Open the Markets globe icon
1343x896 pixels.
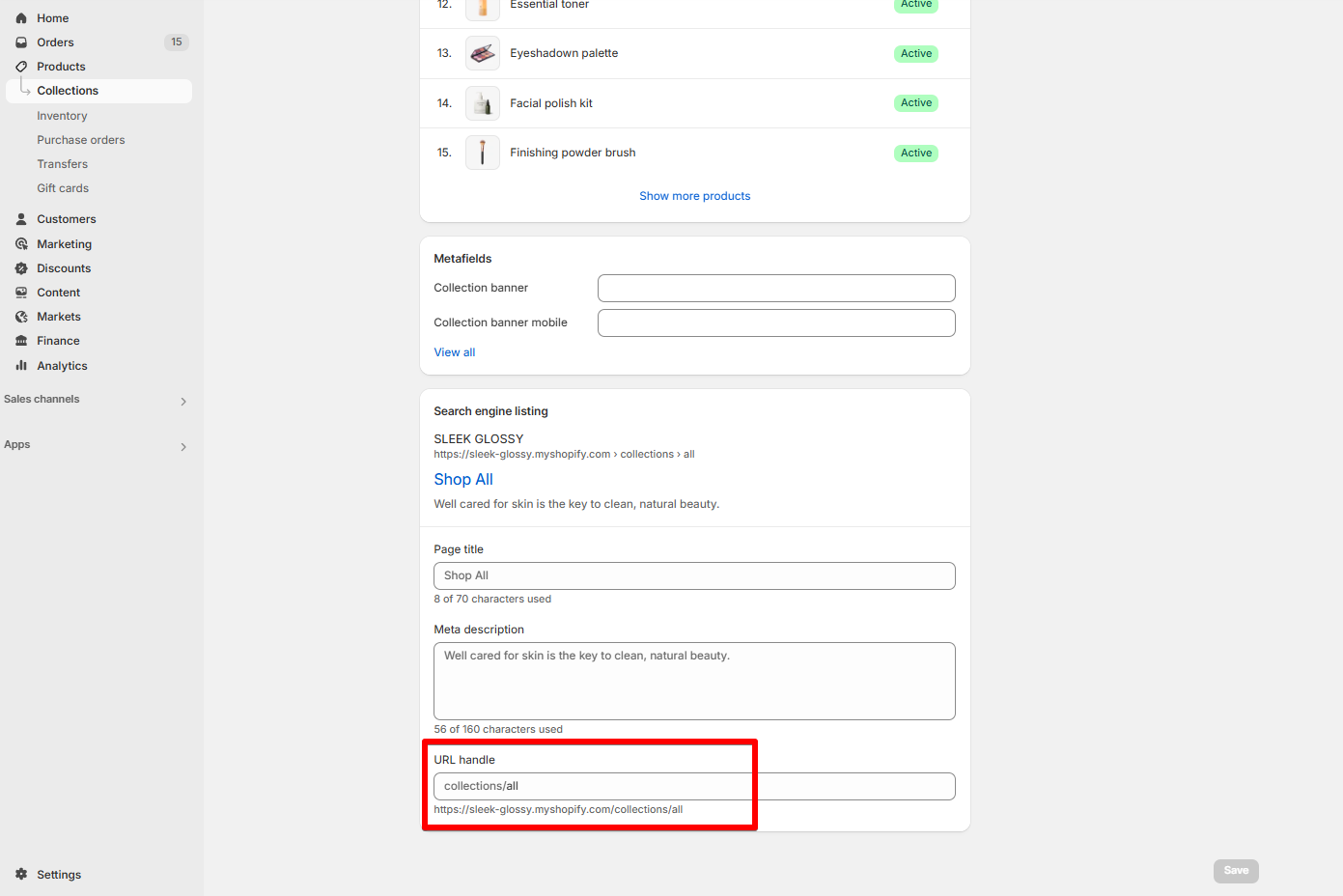tap(21, 317)
